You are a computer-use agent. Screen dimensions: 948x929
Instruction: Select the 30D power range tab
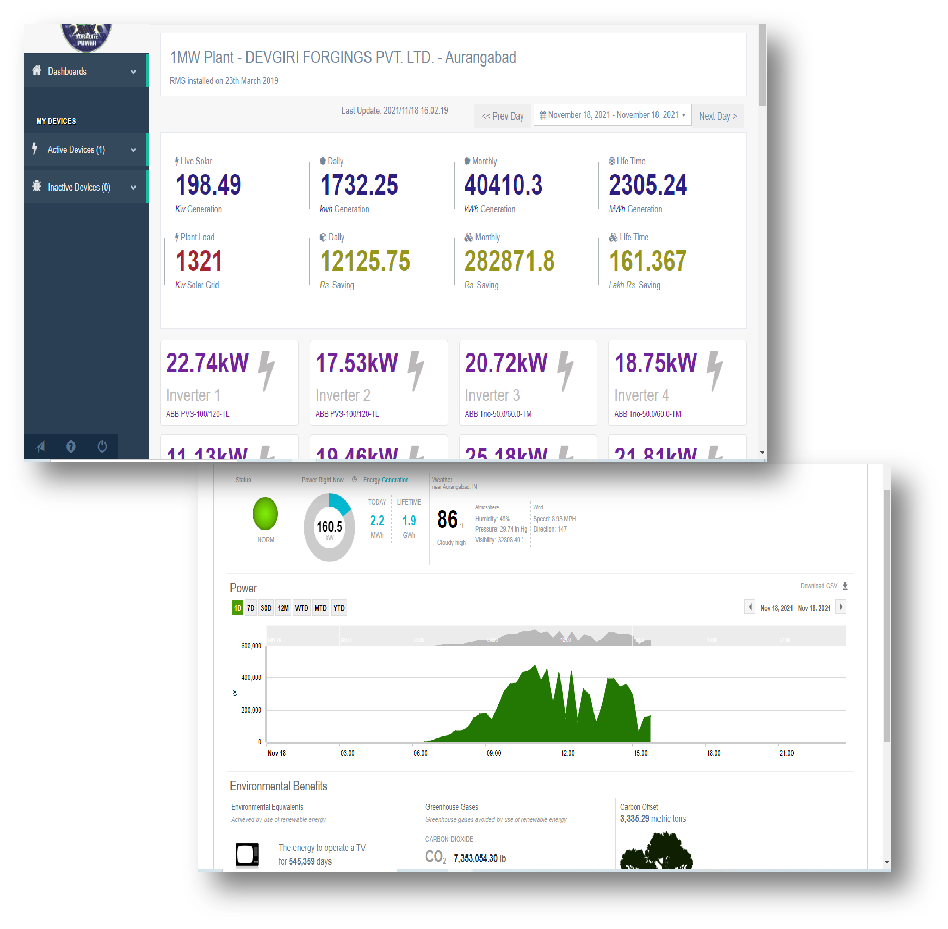[266, 608]
